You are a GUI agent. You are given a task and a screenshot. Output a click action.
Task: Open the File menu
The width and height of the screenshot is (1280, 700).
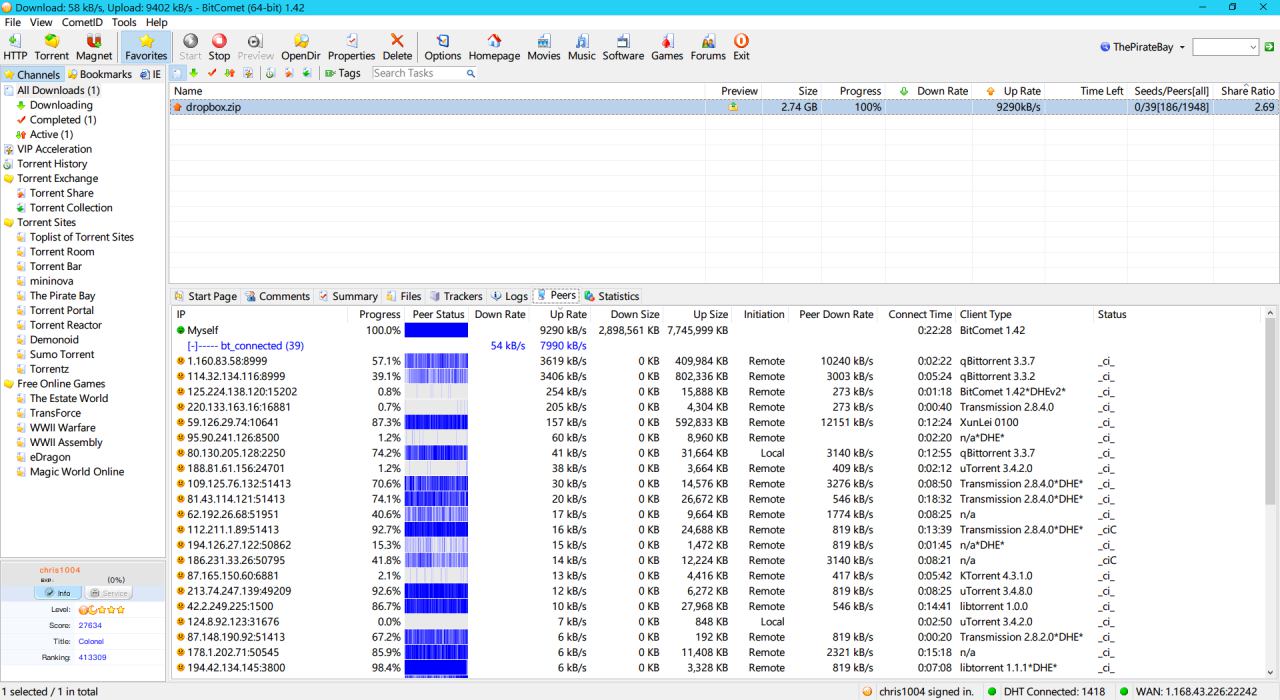click(13, 22)
